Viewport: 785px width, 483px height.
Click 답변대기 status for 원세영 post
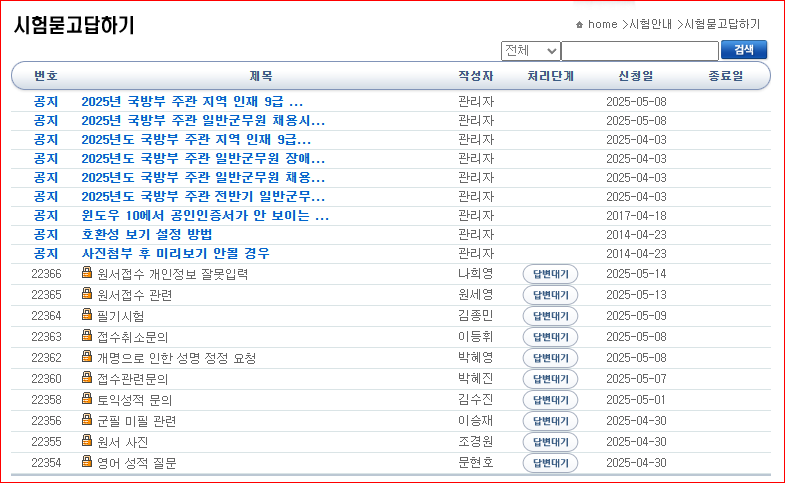(x=550, y=295)
